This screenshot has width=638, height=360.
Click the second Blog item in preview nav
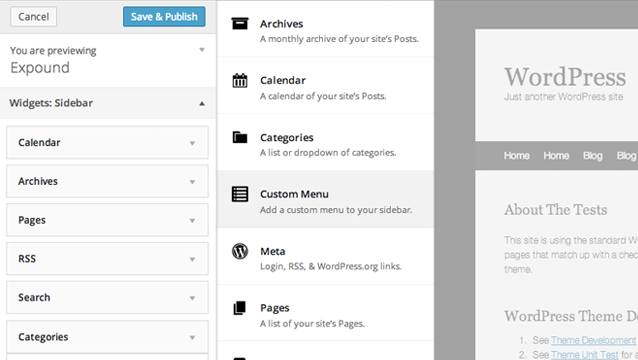tap(626, 156)
